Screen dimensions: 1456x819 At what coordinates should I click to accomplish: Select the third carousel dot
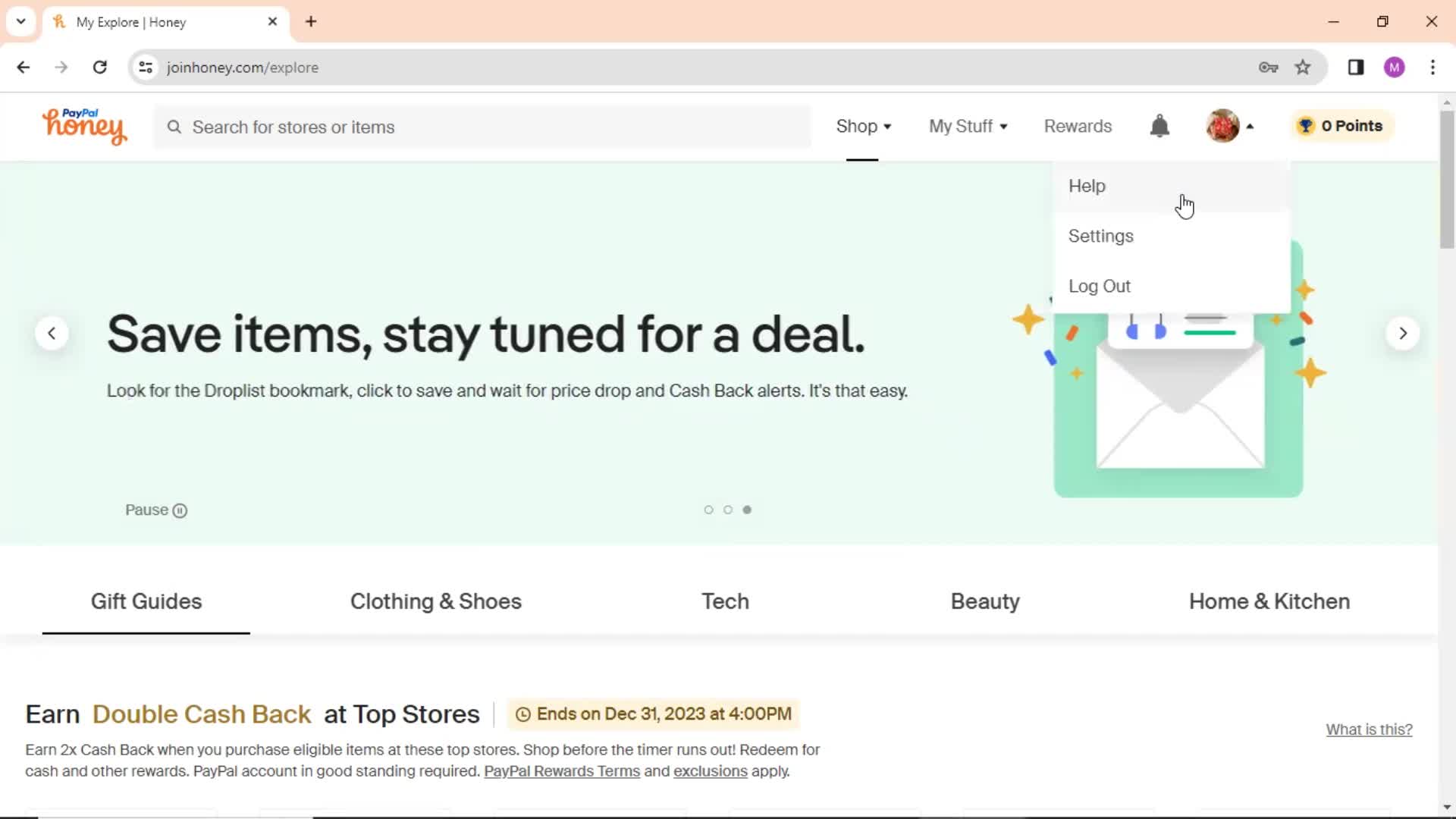click(747, 510)
